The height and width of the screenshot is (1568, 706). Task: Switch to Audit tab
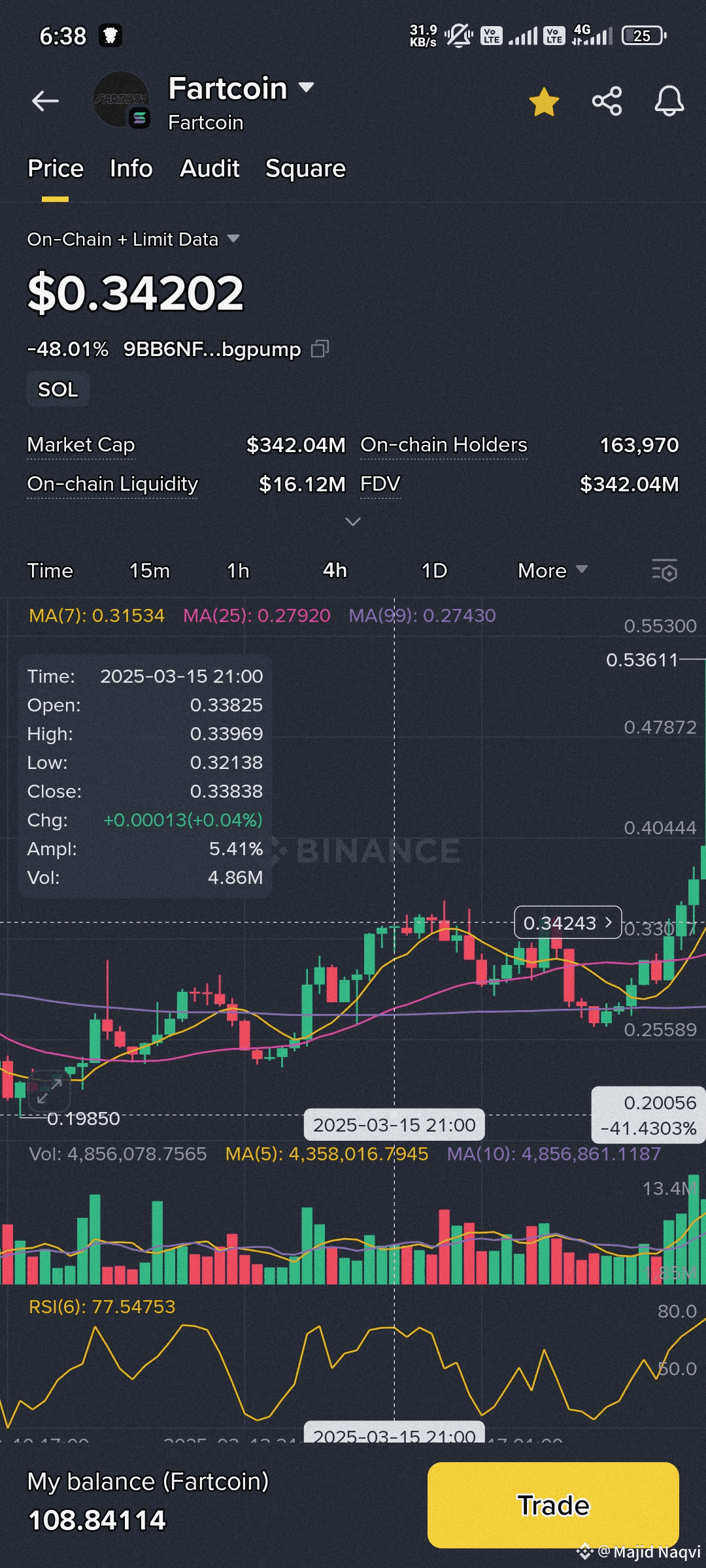click(210, 169)
